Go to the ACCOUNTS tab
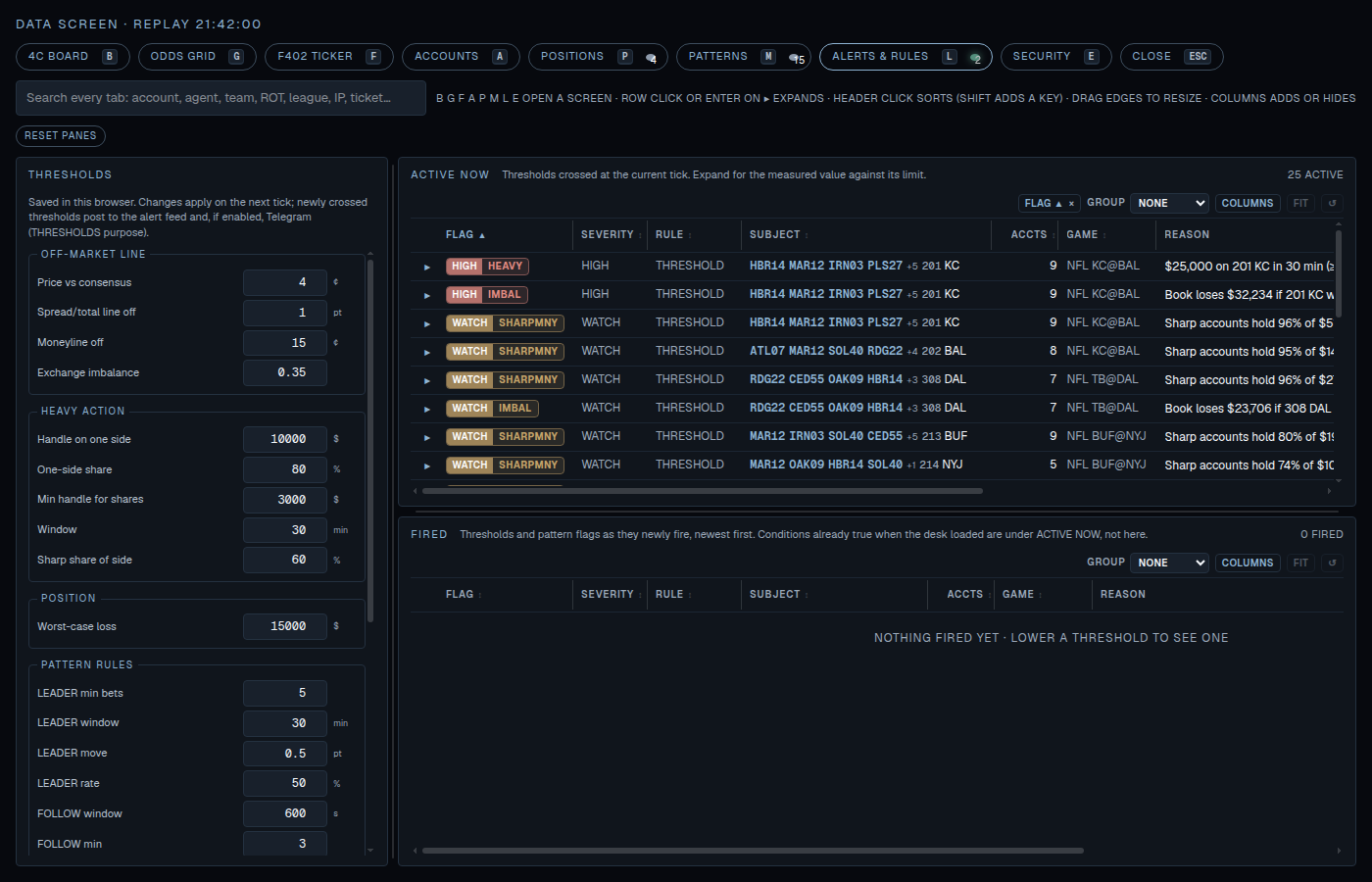 coord(461,57)
